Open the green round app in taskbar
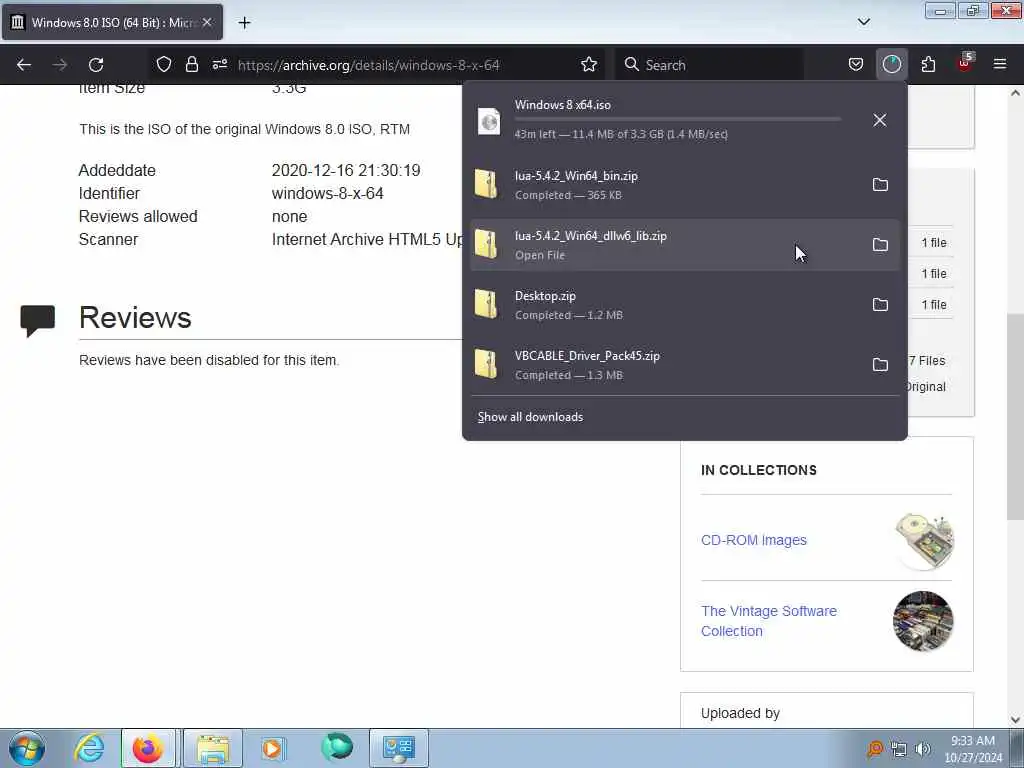The image size is (1024, 768). 337,747
